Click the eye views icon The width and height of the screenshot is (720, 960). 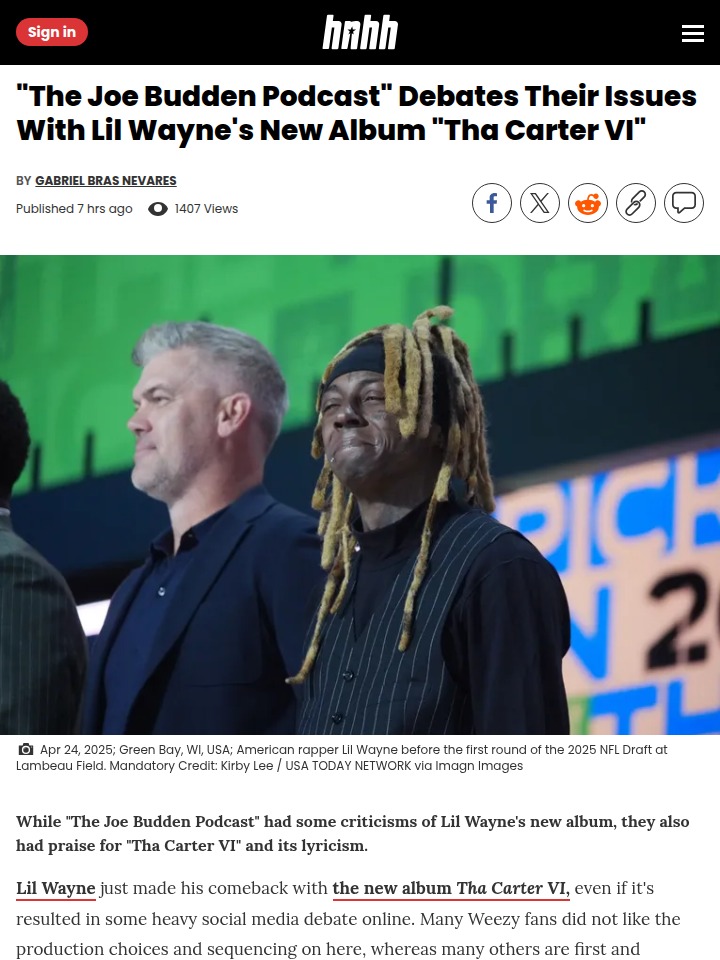(x=157, y=209)
